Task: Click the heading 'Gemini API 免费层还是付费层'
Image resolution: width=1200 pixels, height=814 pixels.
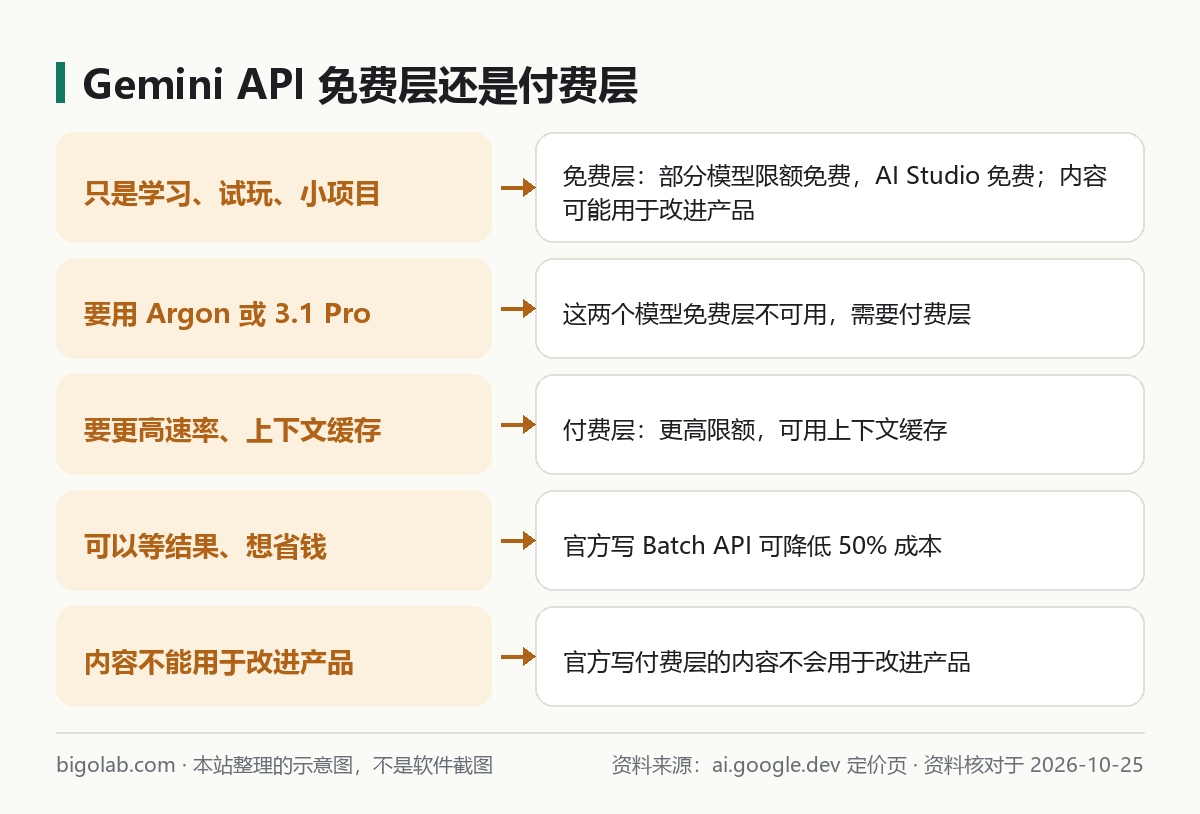Action: click(360, 86)
